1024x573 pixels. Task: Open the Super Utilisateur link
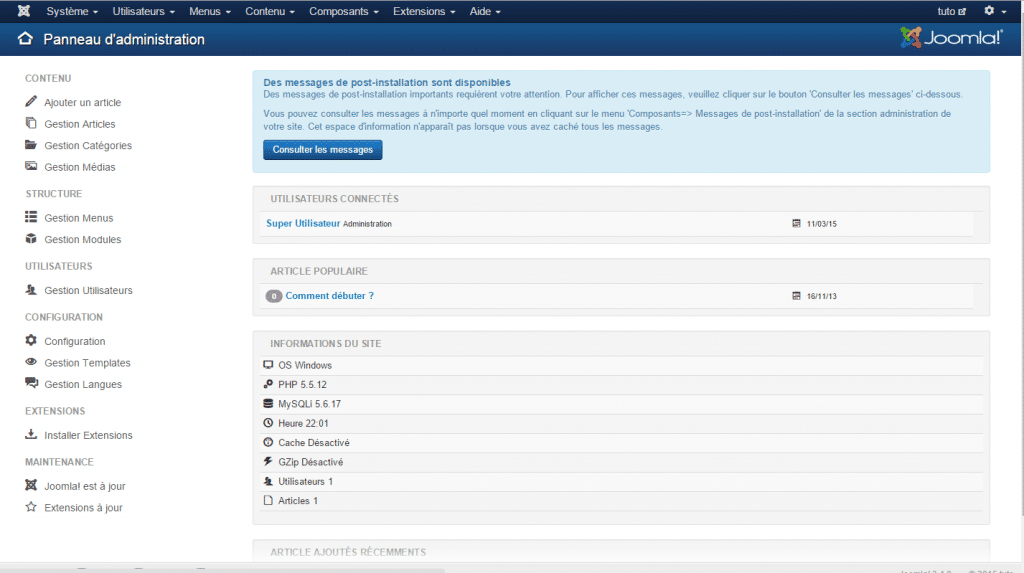(303, 223)
